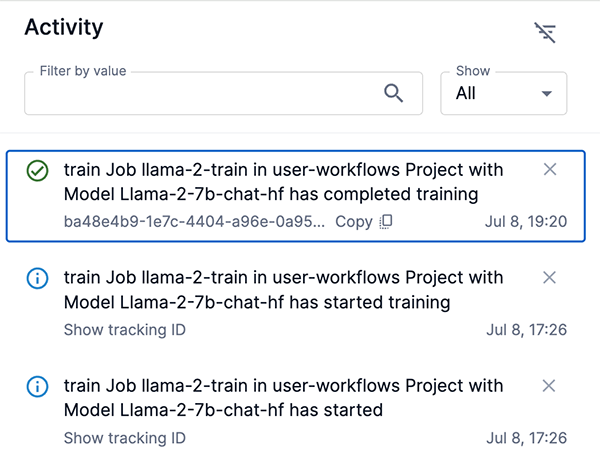Close the bottom Jul 8, 17:26 notification
600x472 pixels.
(549, 386)
